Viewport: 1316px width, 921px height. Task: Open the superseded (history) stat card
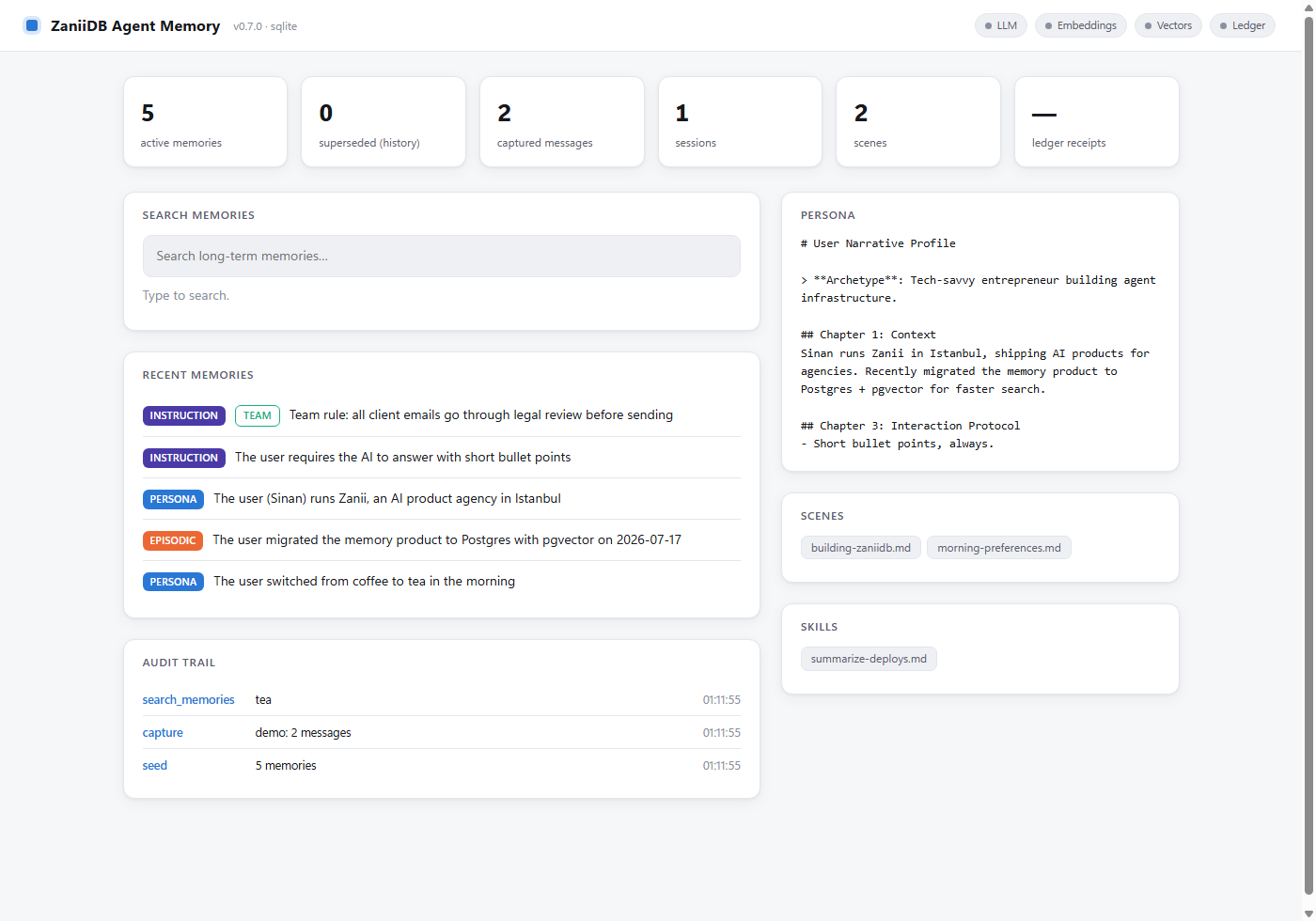click(384, 122)
